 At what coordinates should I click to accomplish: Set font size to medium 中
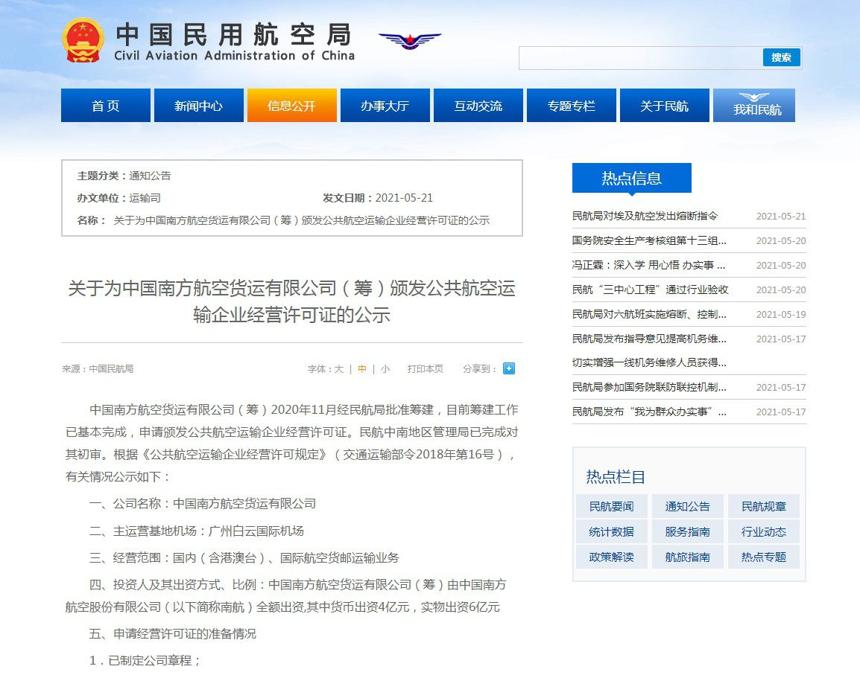point(361,369)
